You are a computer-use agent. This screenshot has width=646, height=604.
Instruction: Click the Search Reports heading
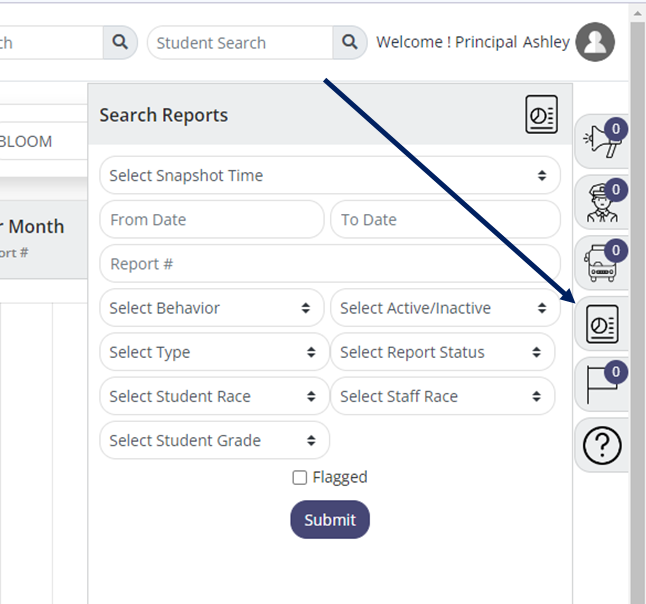tap(164, 115)
